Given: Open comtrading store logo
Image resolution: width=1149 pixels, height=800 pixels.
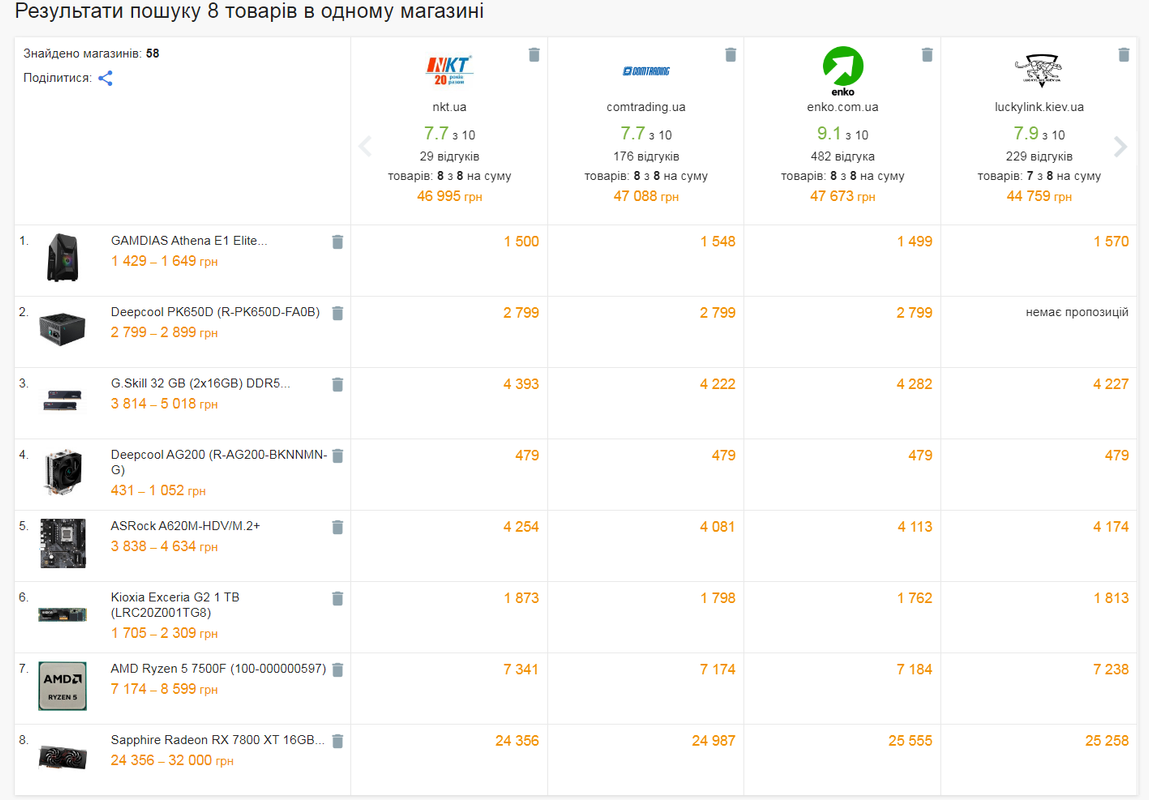Looking at the screenshot, I should tap(646, 71).
